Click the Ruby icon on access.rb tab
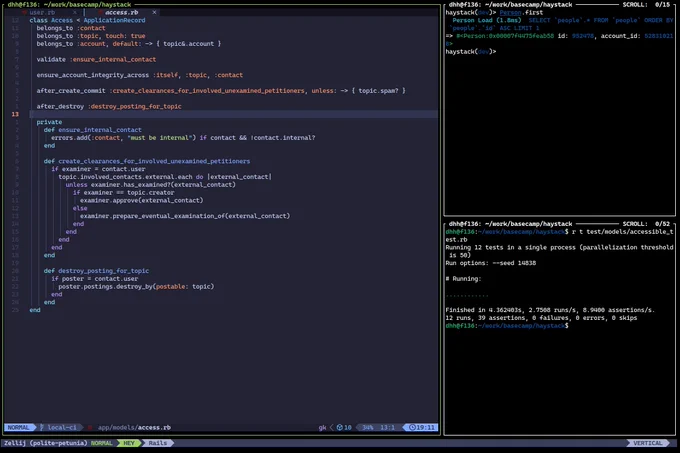Image resolution: width=680 pixels, height=453 pixels. 100,13
